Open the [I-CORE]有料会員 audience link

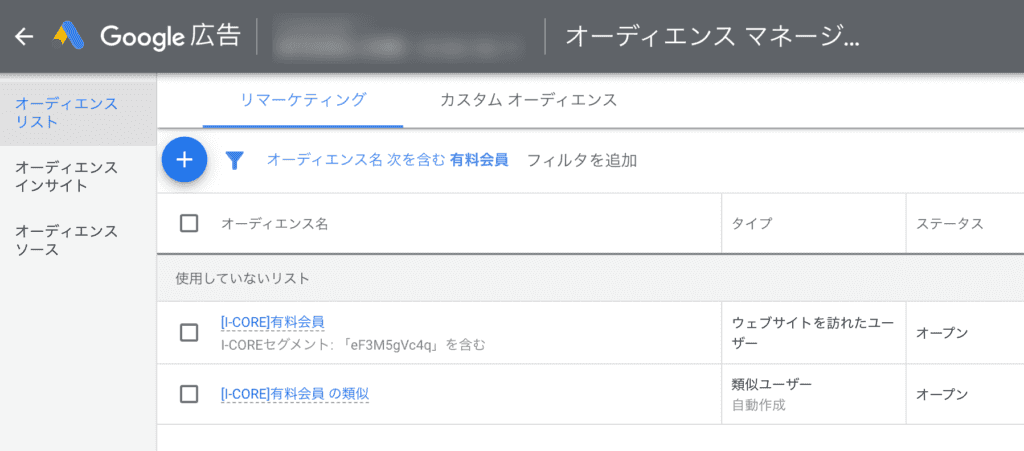pyautogui.click(x=272, y=322)
